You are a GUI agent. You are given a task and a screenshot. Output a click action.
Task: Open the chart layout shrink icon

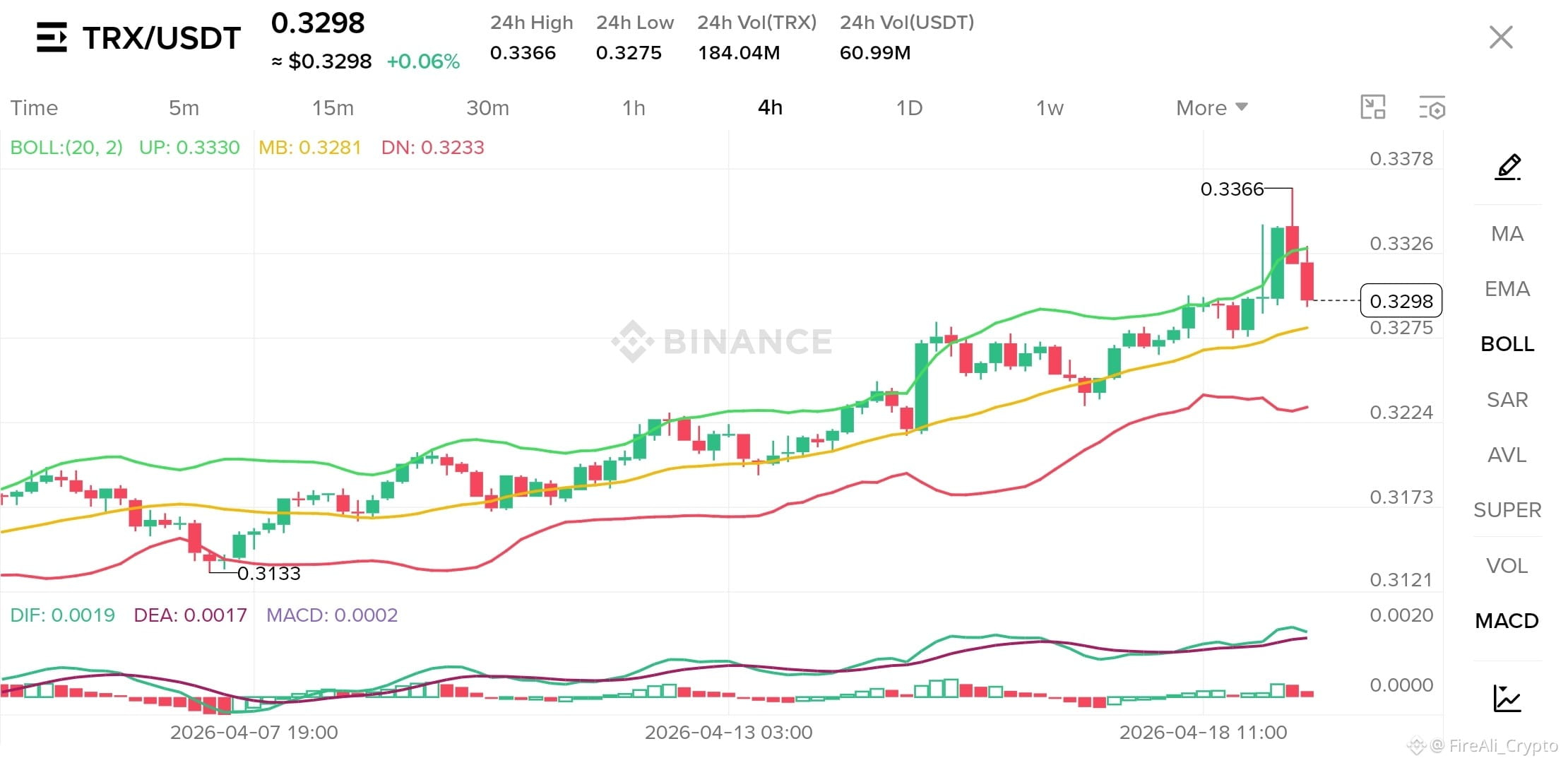(1373, 107)
